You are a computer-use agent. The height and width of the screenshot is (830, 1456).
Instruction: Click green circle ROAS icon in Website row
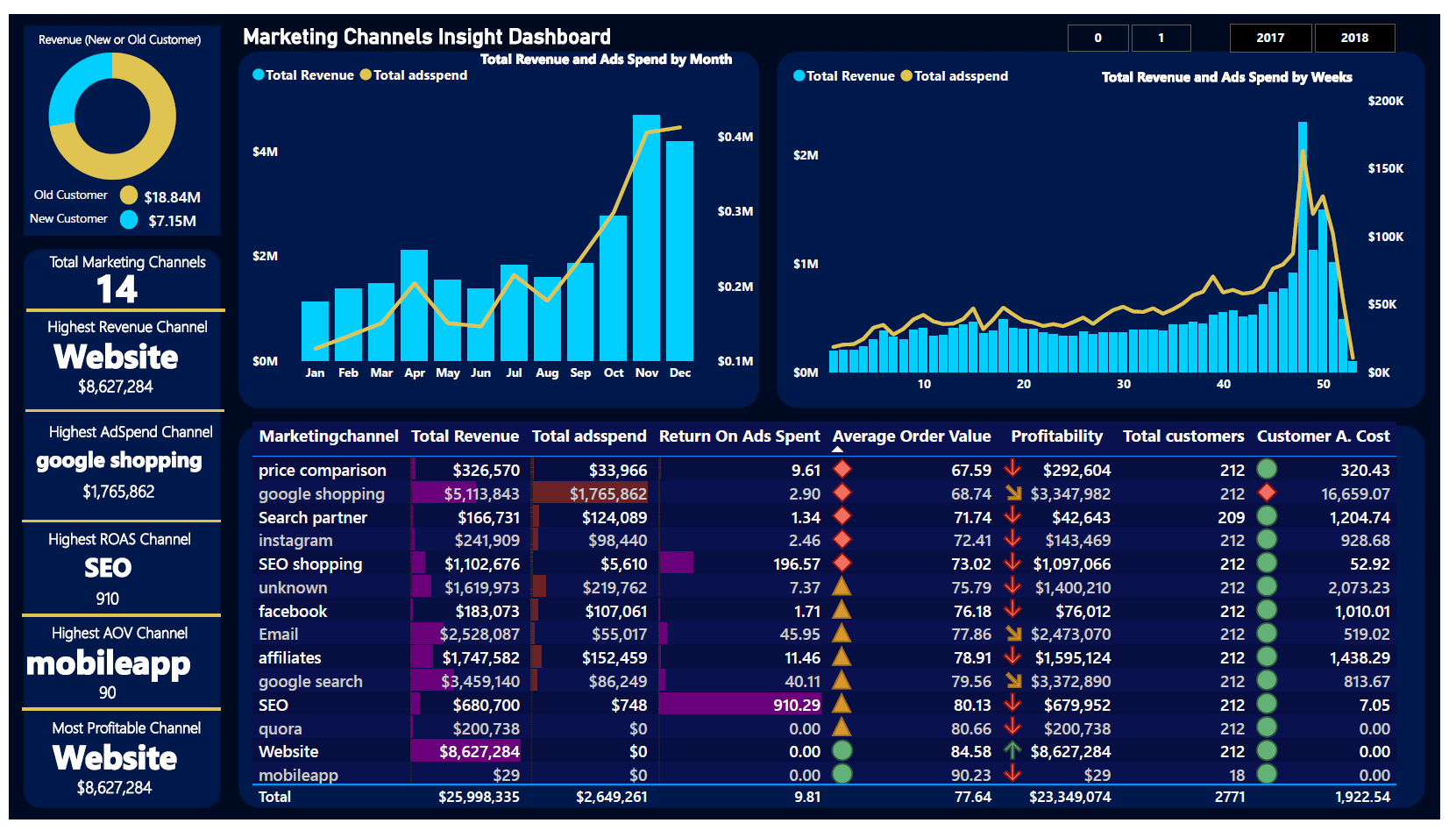click(842, 751)
